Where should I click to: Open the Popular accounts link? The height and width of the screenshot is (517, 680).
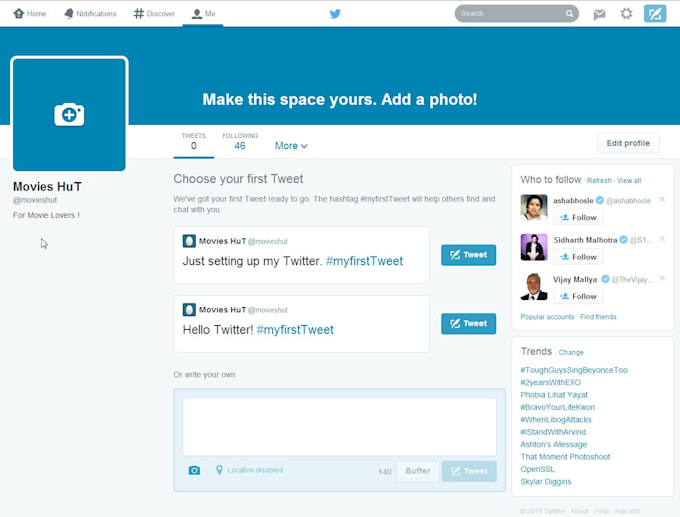pyautogui.click(x=547, y=317)
